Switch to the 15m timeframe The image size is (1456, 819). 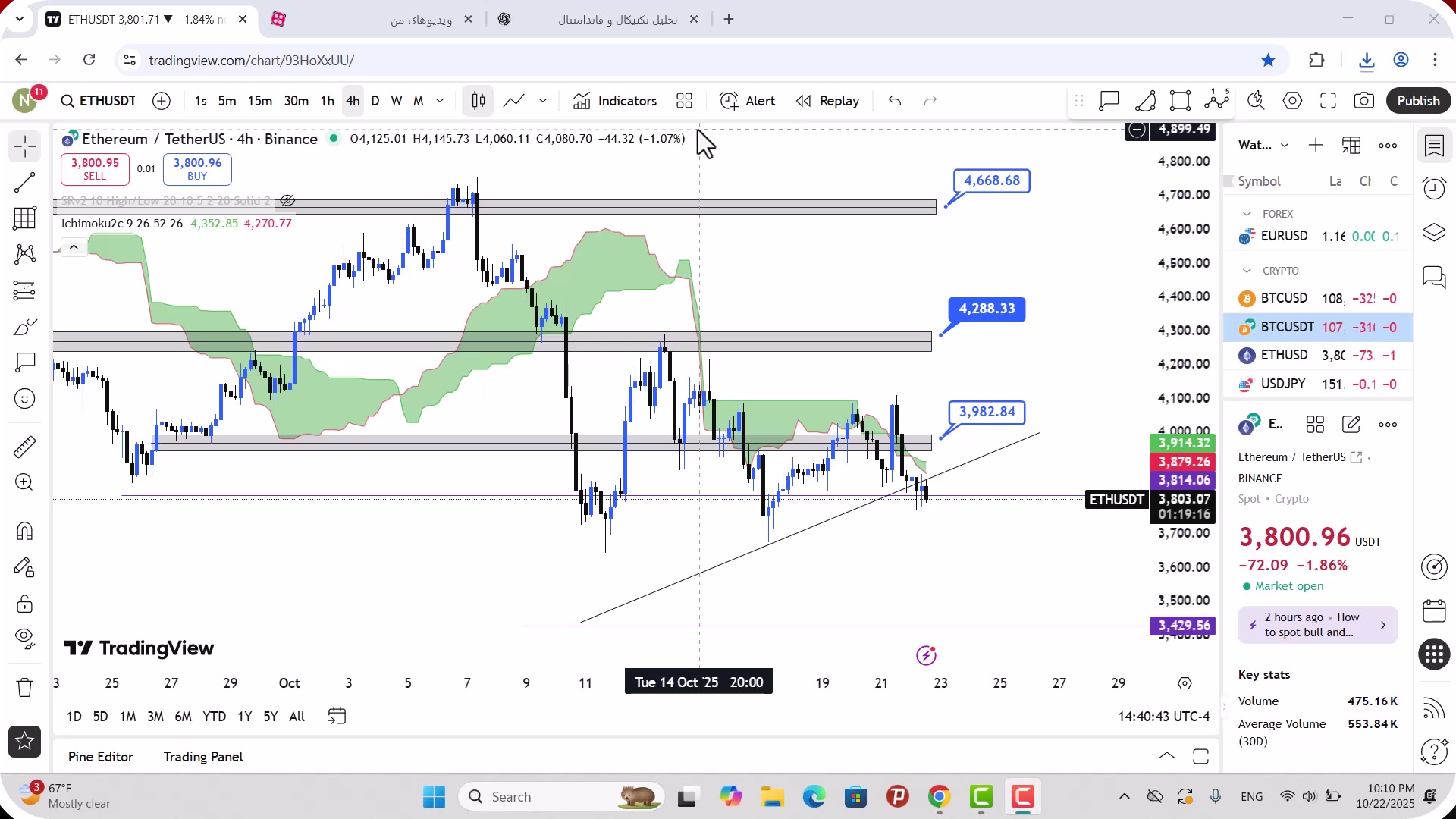260,101
